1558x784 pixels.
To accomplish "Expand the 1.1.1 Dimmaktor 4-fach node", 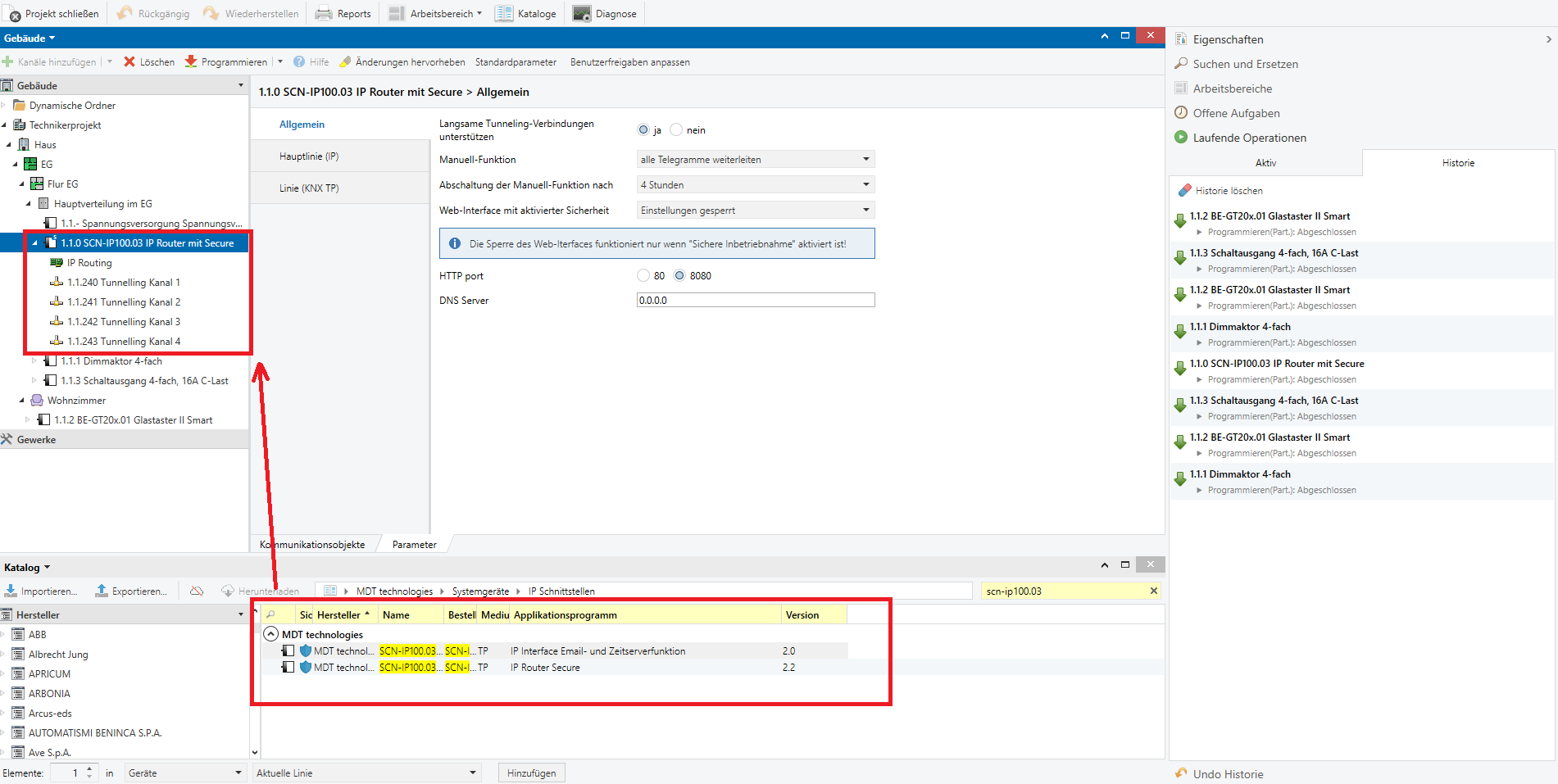I will [x=34, y=360].
